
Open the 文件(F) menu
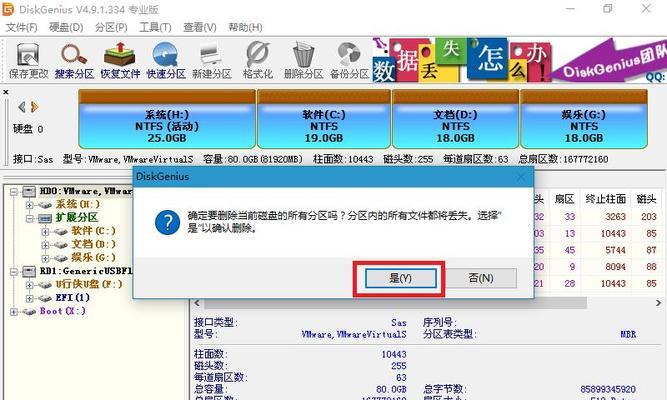pyautogui.click(x=21, y=27)
